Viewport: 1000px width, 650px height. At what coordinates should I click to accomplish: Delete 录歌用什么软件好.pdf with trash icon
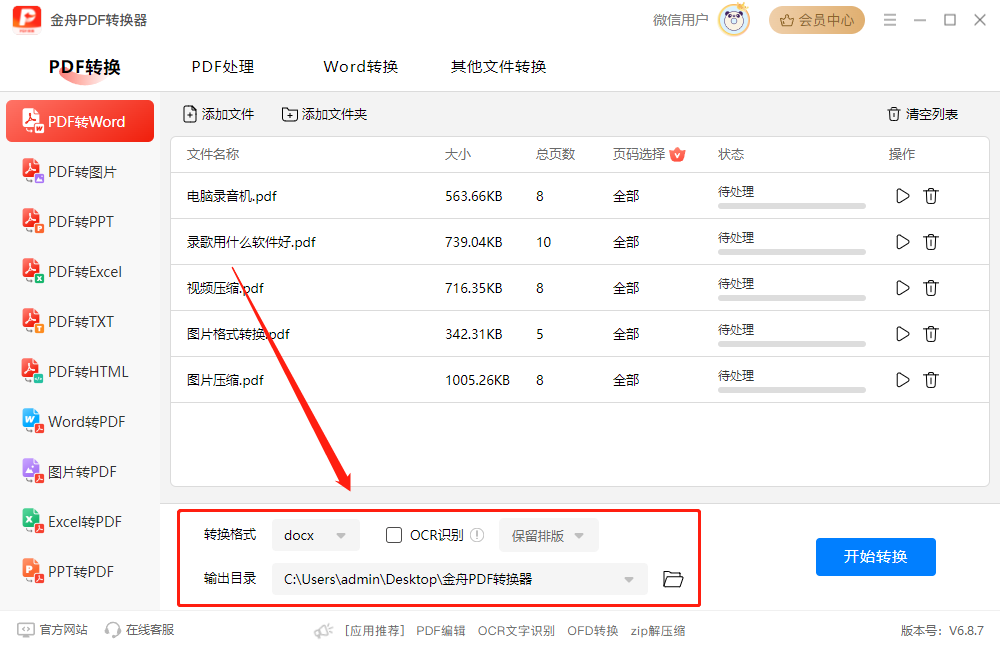click(x=931, y=242)
